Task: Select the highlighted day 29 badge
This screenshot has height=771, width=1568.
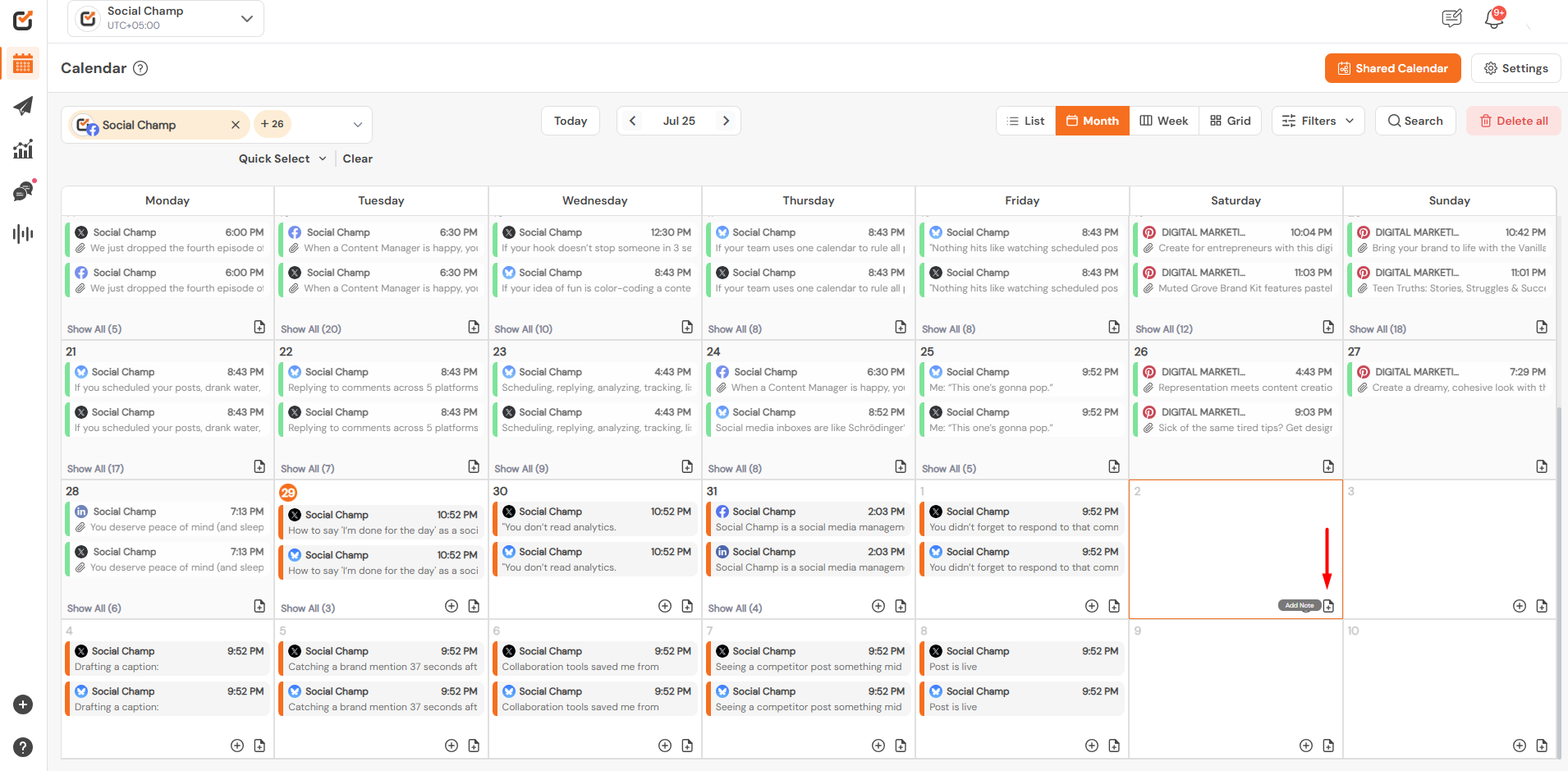Action: 288,493
